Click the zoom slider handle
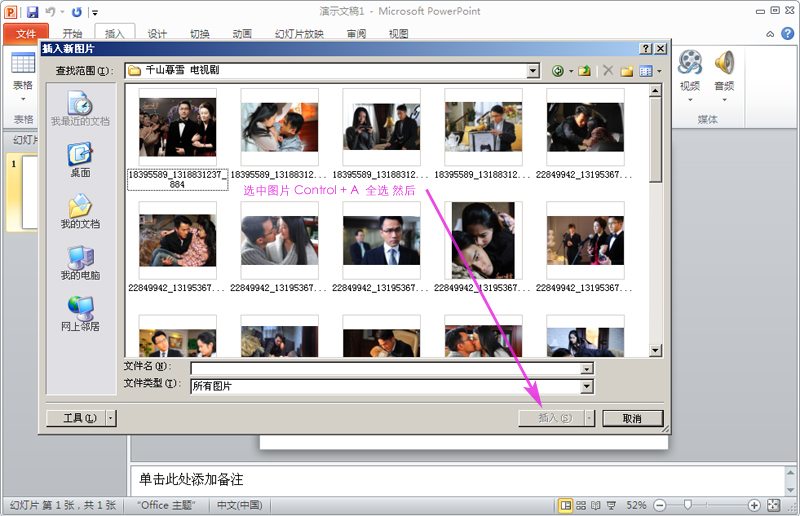 tap(689, 505)
